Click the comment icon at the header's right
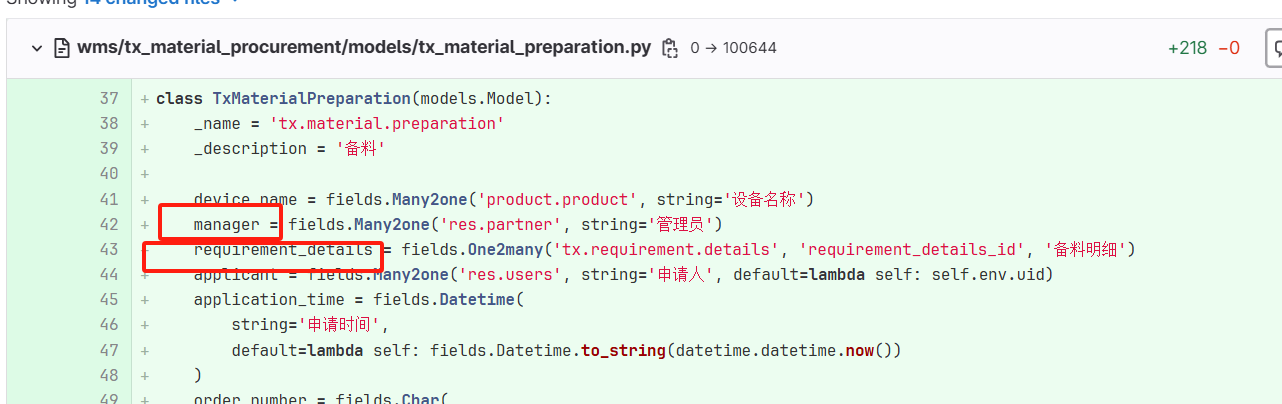This screenshot has width=1282, height=404. (x=1274, y=47)
